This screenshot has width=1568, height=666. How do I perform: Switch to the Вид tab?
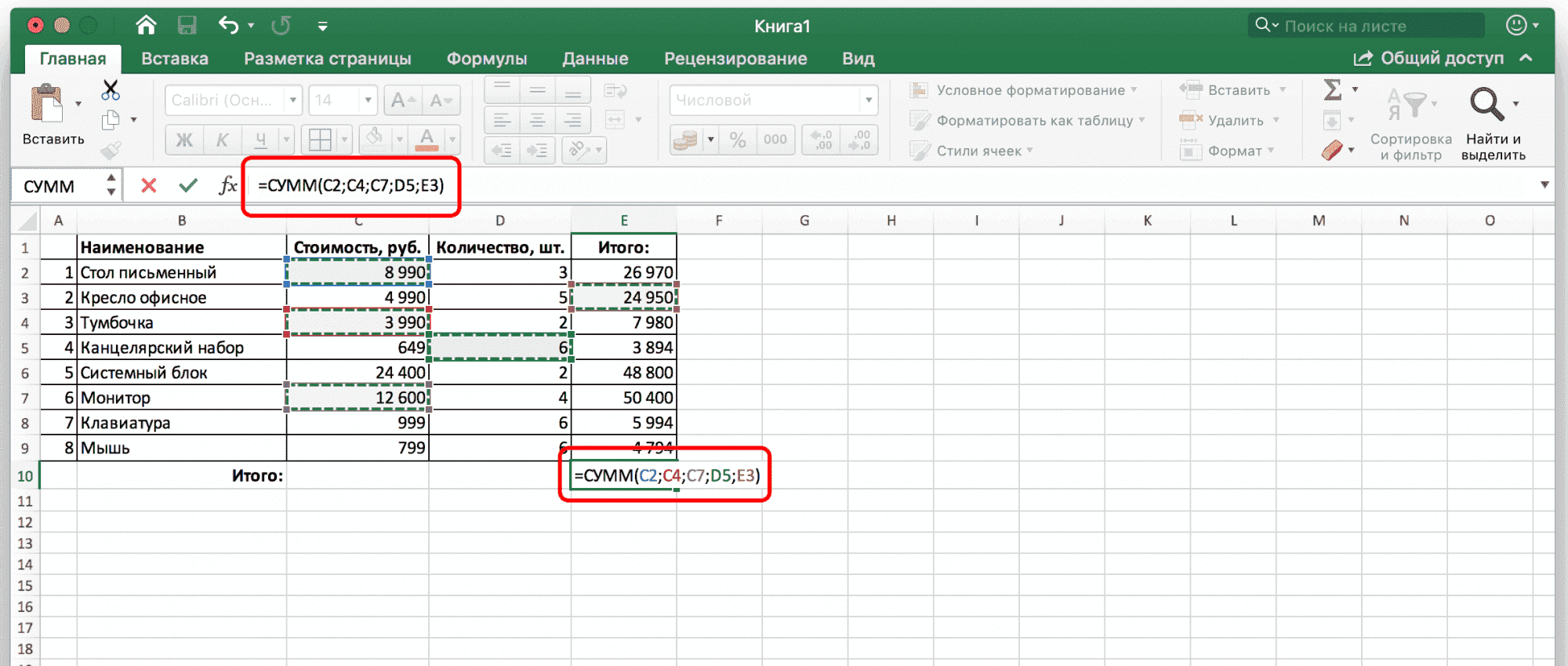point(858,59)
